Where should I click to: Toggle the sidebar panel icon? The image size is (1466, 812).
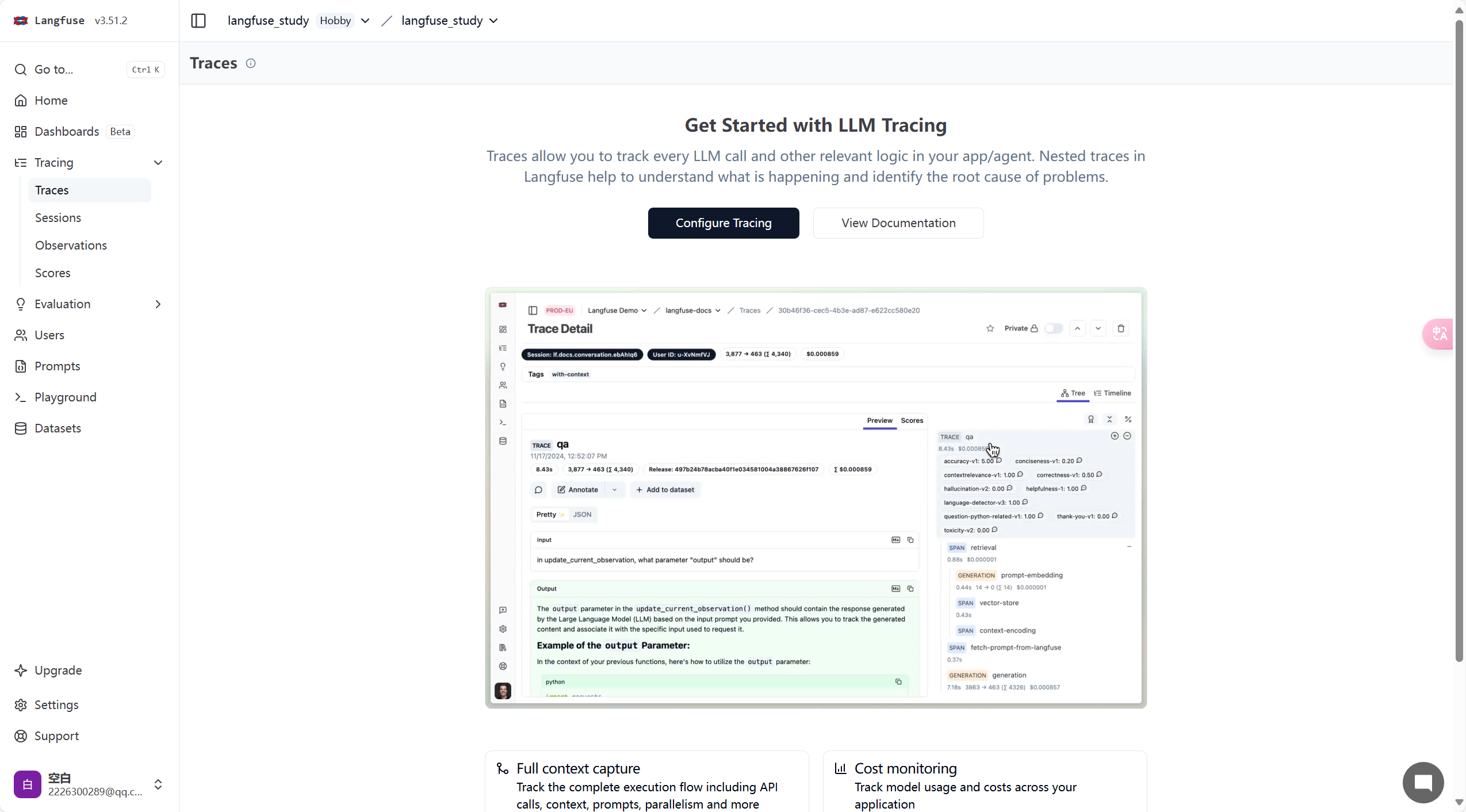click(198, 21)
